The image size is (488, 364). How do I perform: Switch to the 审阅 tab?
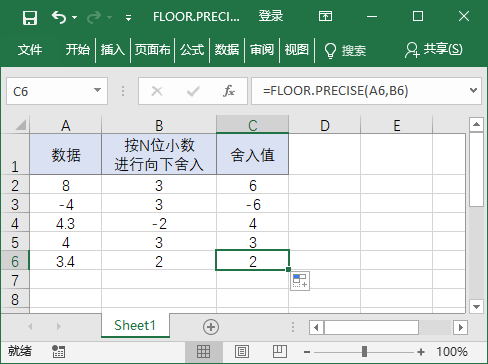pyautogui.click(x=262, y=50)
